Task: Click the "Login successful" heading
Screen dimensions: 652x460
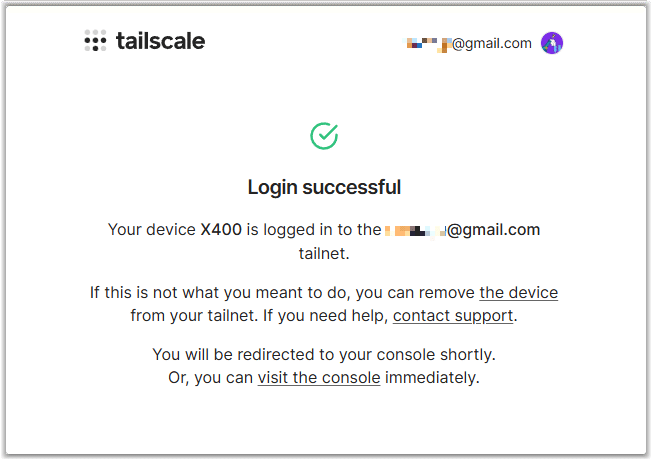Action: pyautogui.click(x=324, y=187)
